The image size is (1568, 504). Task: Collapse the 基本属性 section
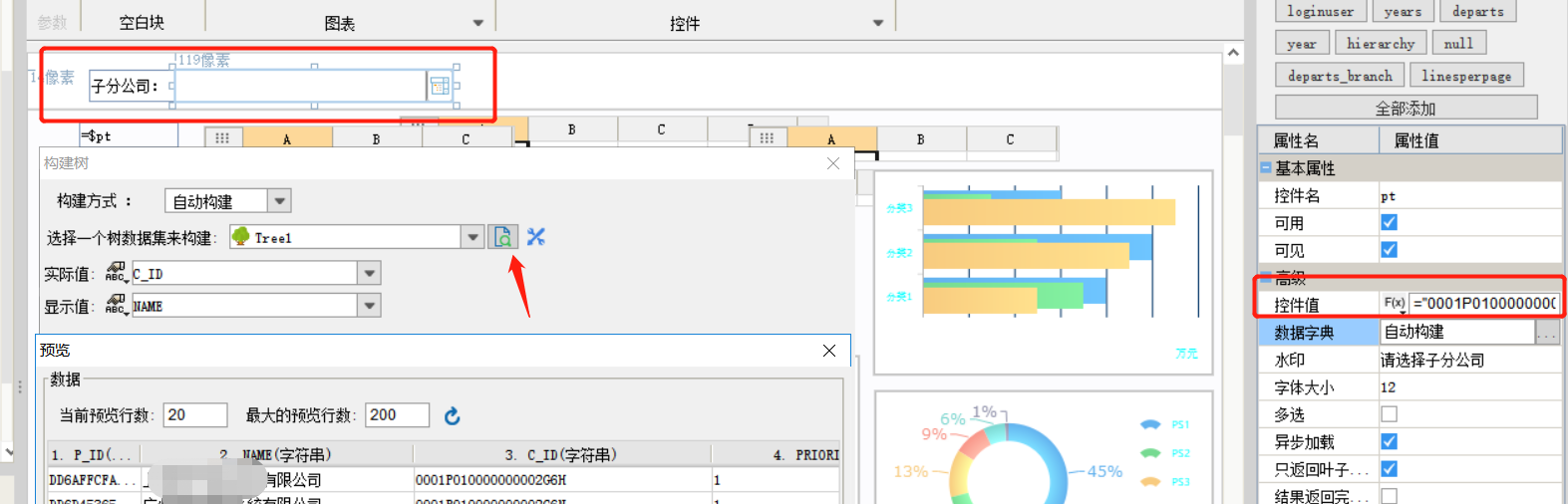click(1266, 168)
